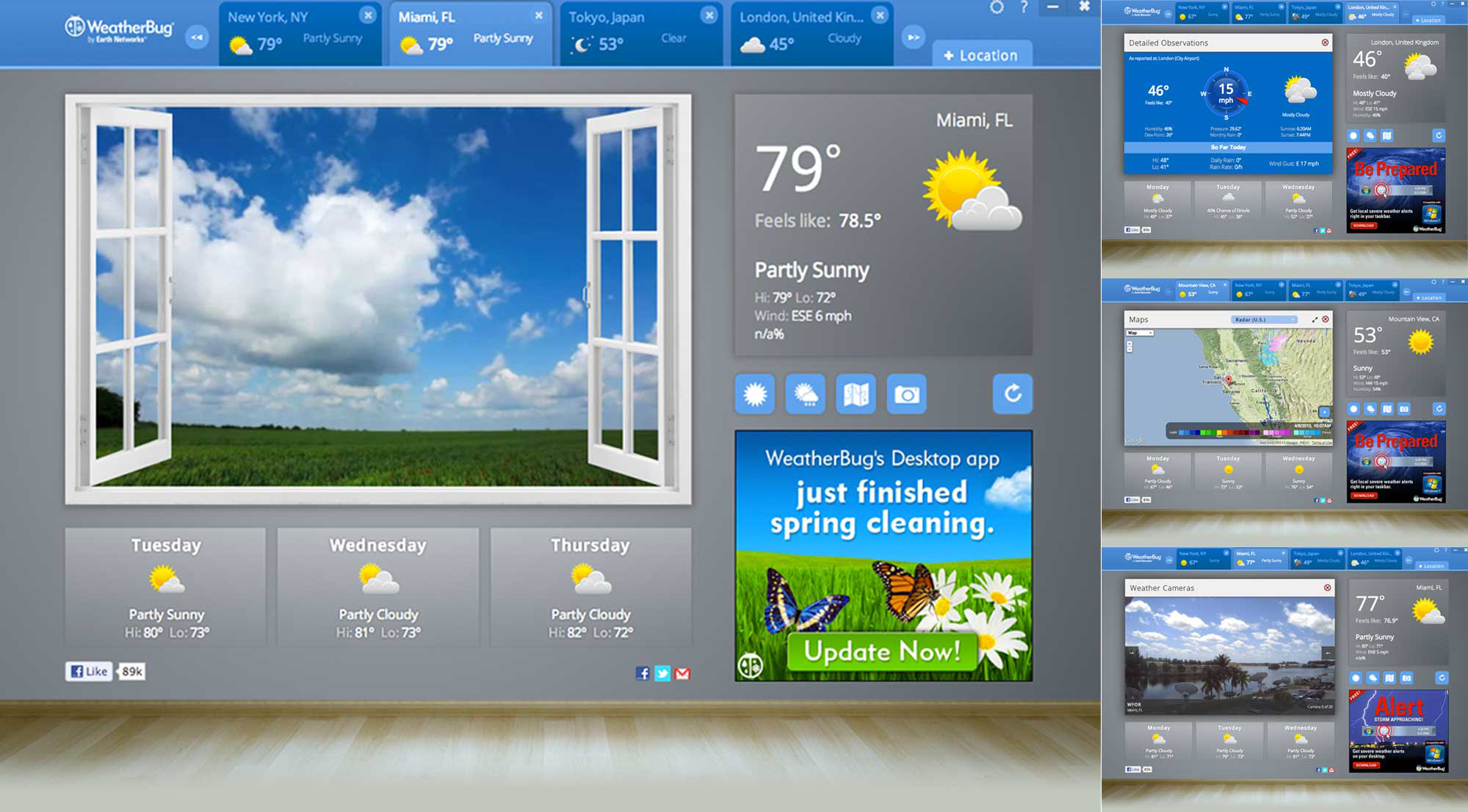
Task: Close the Maps panel
Action: pos(1326,319)
